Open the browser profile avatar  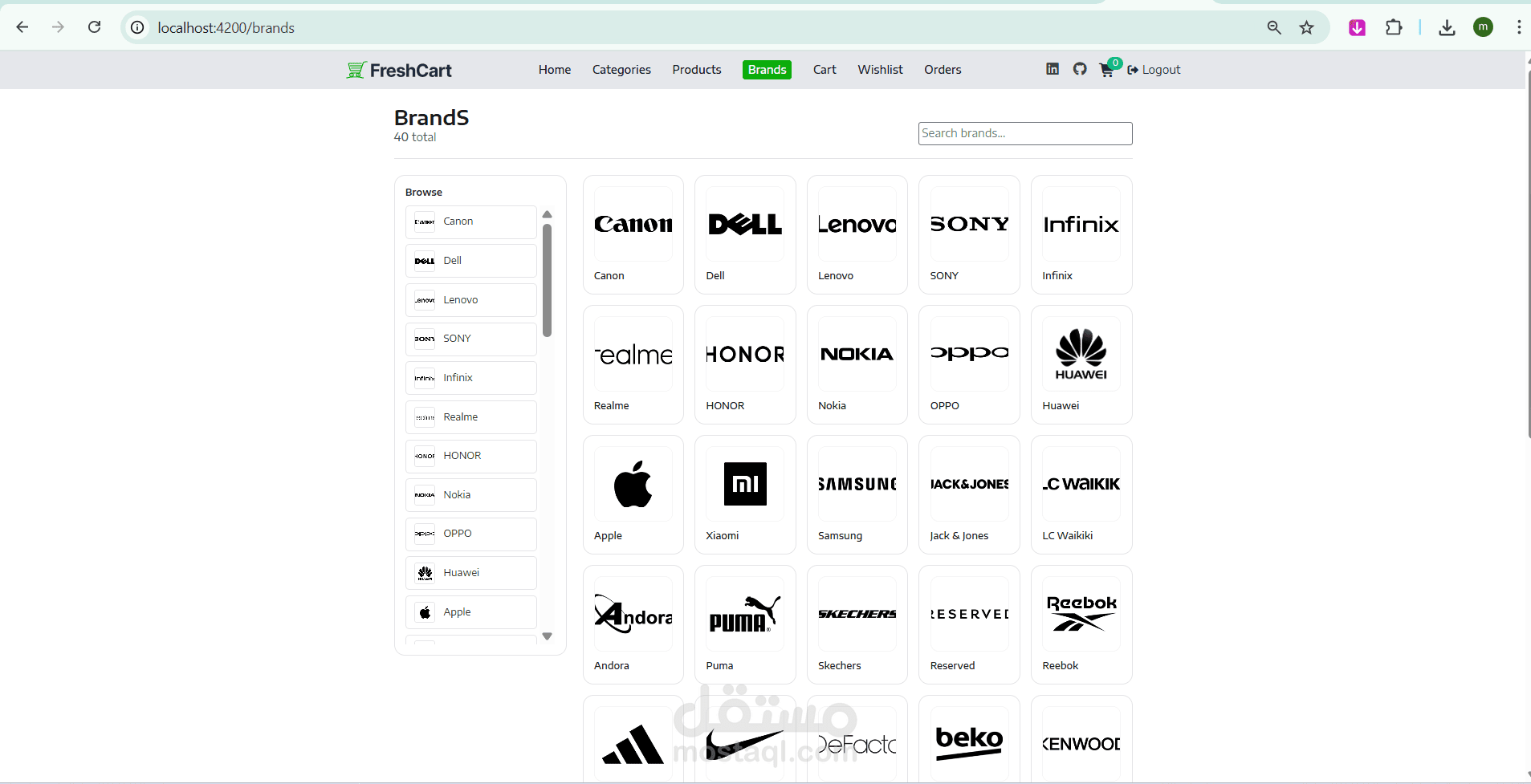[x=1483, y=27]
